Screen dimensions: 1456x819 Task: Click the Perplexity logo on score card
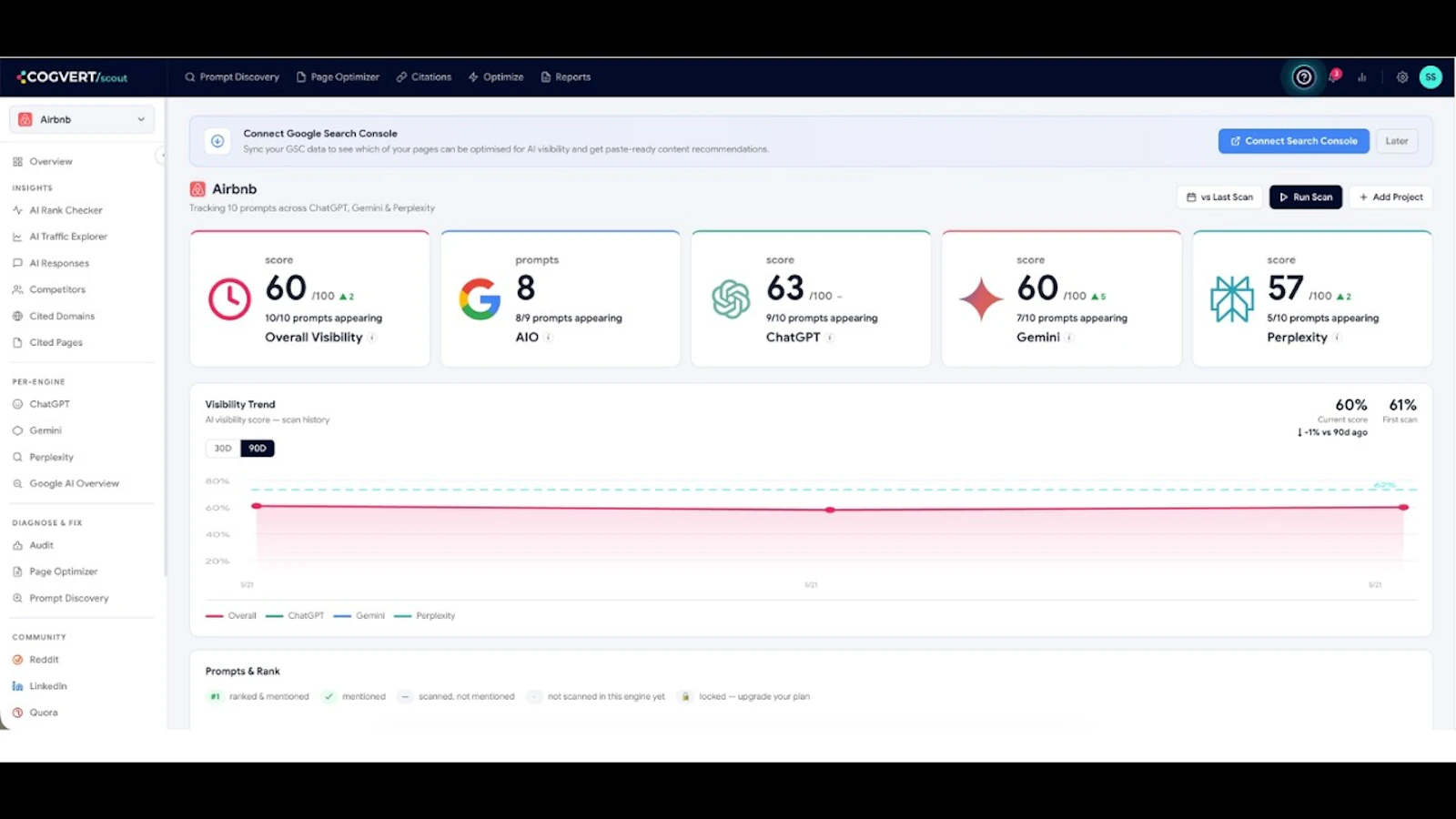[1231, 298]
